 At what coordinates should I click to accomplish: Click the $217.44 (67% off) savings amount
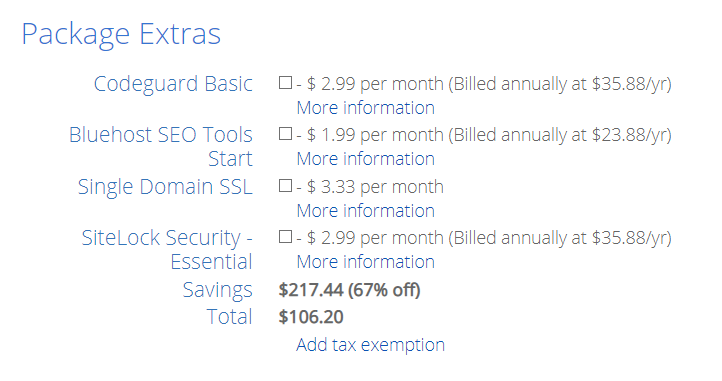click(x=349, y=290)
